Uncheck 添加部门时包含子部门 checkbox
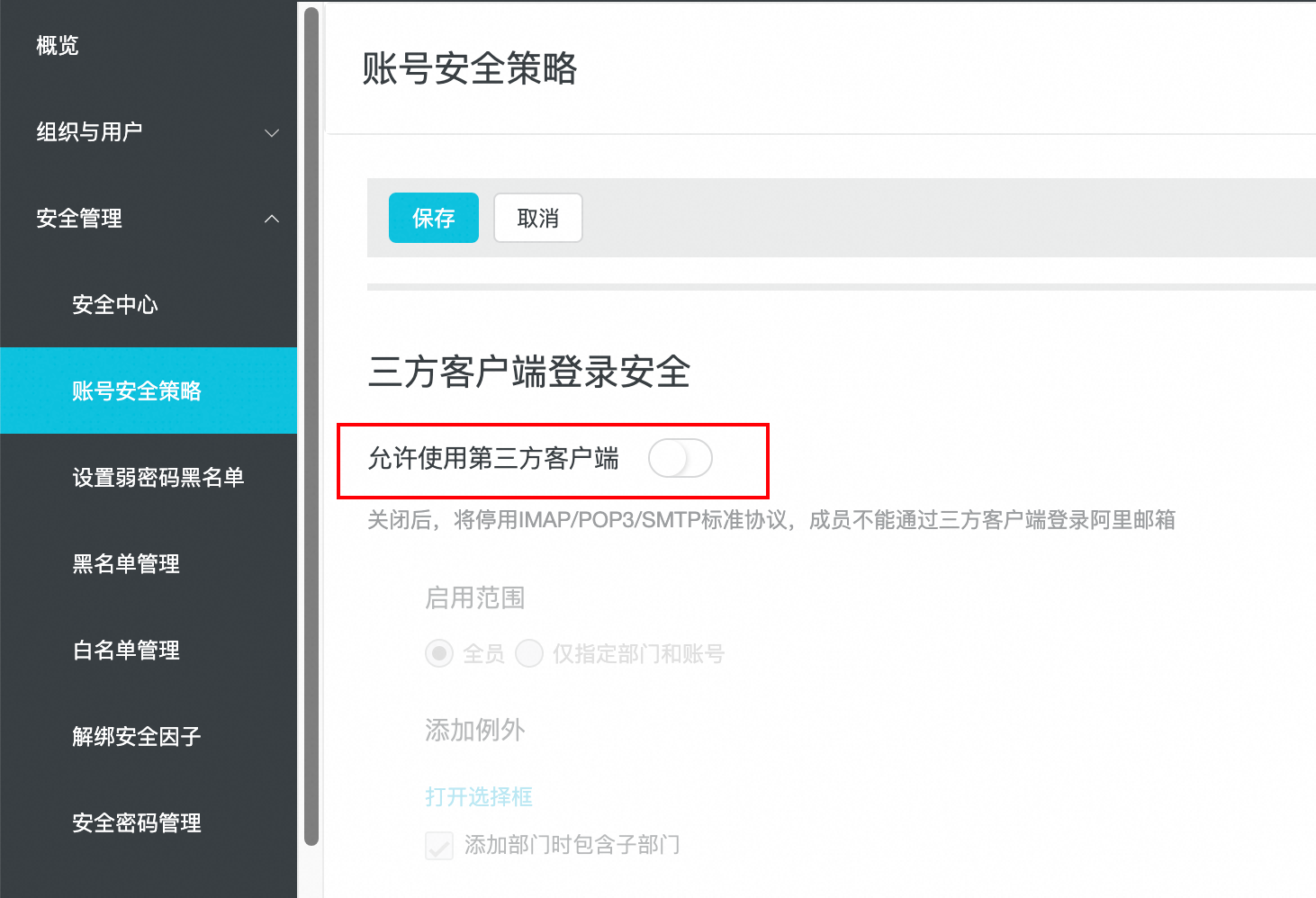 coord(439,845)
